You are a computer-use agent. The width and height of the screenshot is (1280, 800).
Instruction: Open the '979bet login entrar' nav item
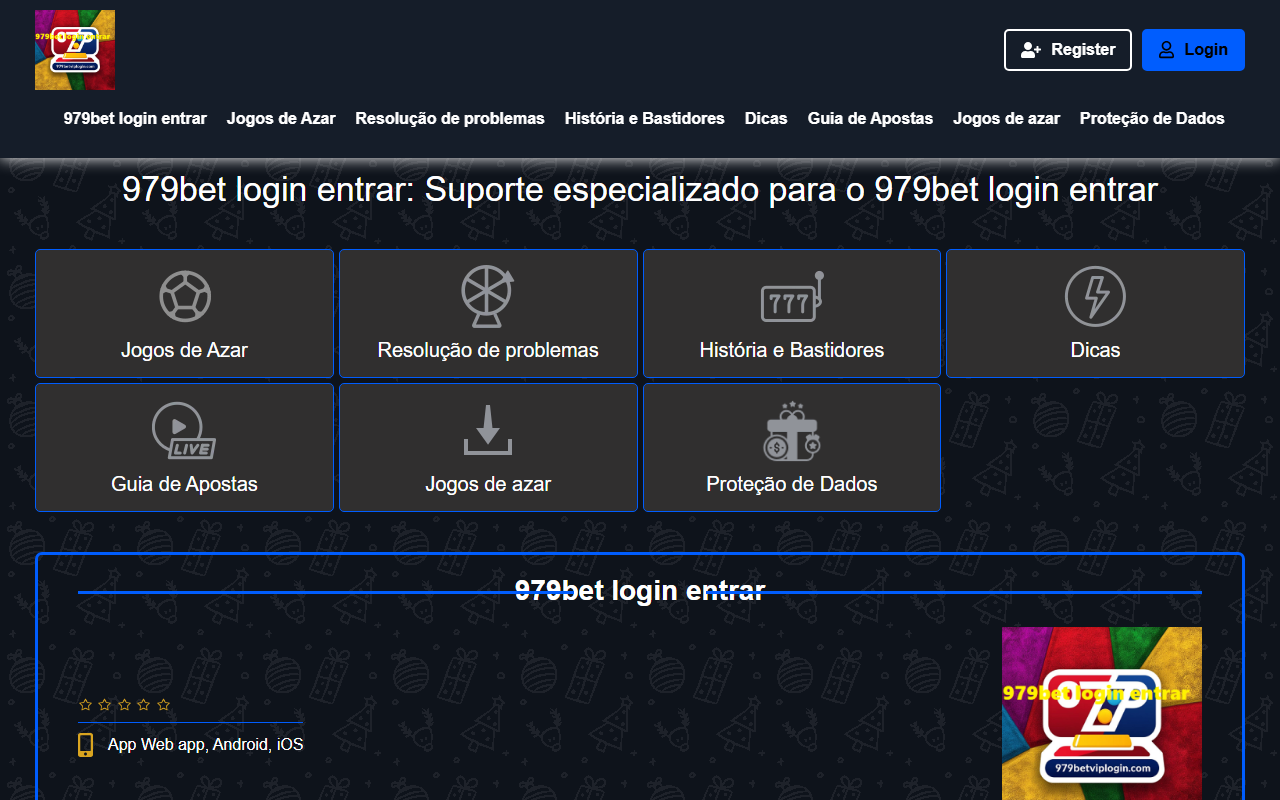(135, 118)
